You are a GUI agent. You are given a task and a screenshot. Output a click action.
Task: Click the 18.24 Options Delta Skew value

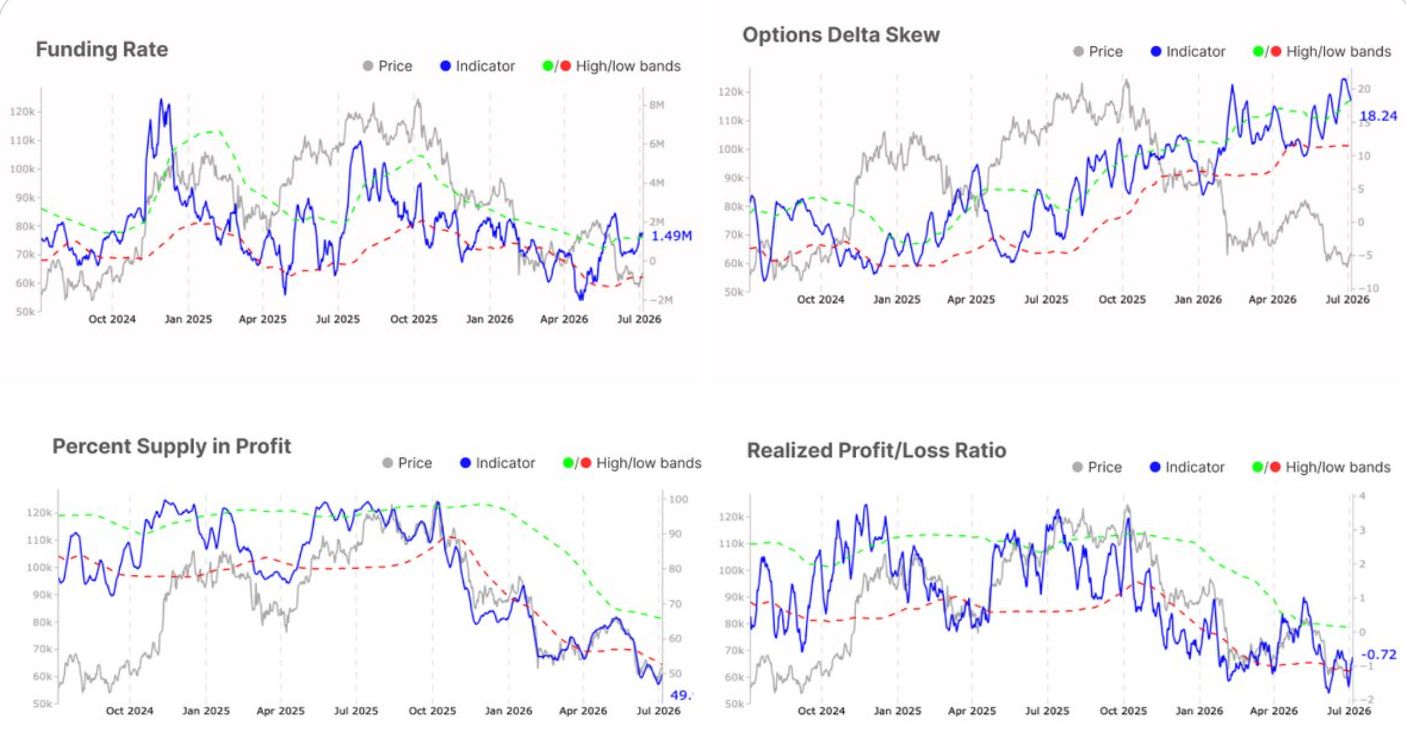[1379, 116]
